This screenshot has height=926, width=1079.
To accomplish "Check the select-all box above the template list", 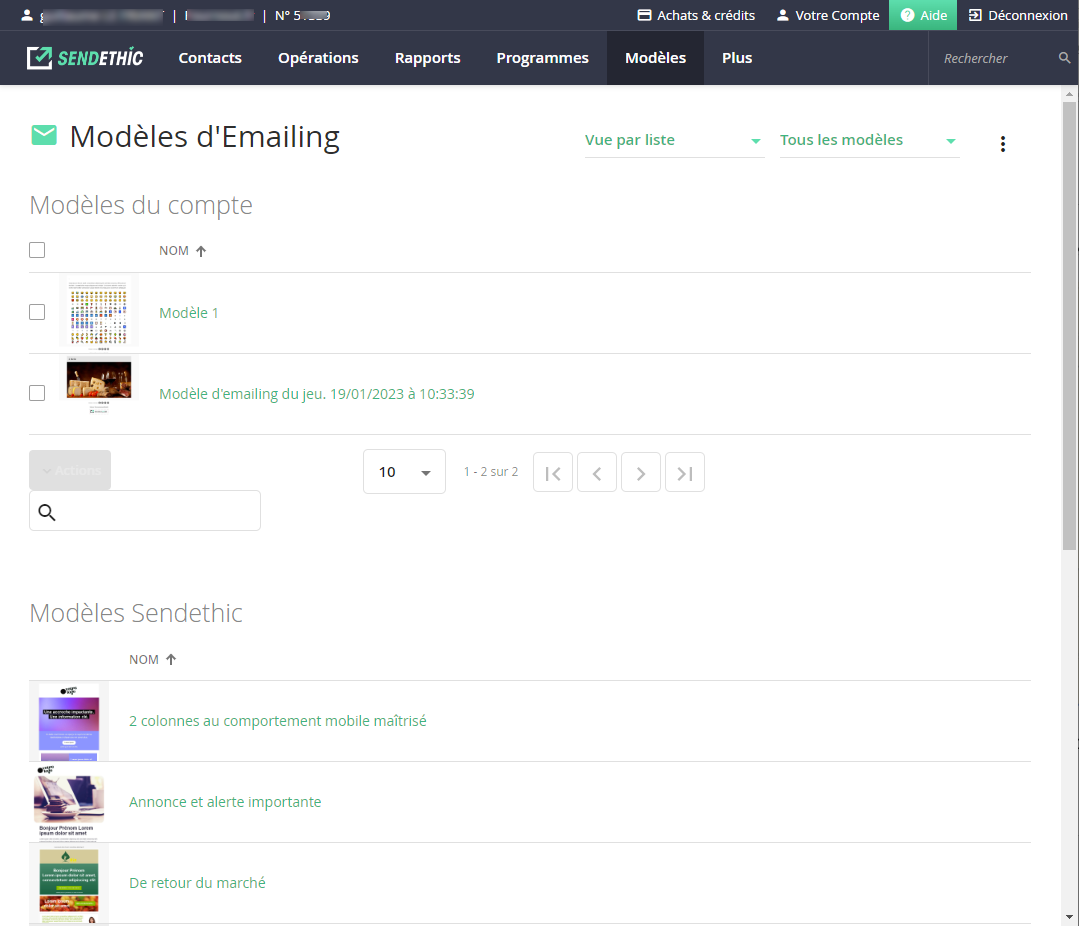I will click(37, 250).
